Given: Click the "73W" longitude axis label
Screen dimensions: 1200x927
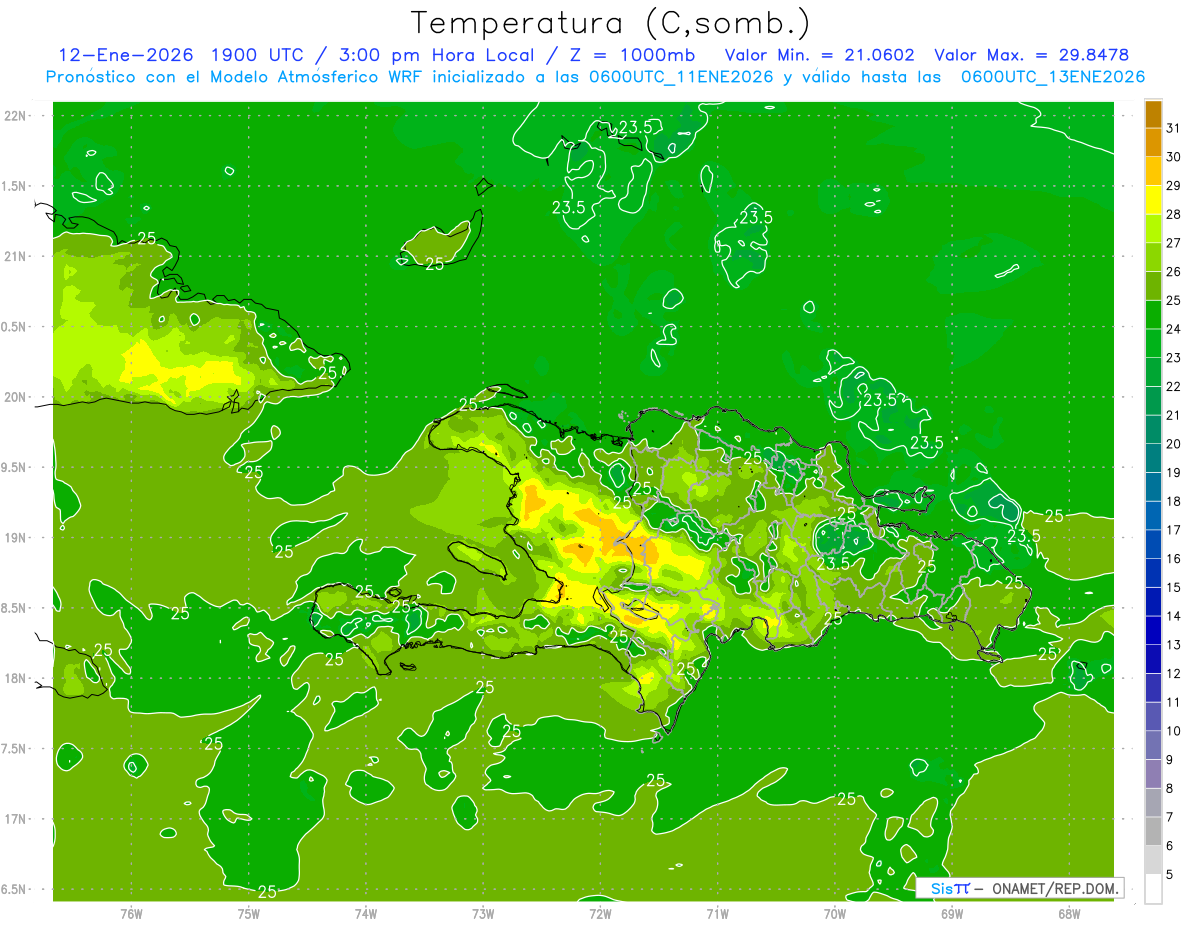Looking at the screenshot, I should (483, 913).
